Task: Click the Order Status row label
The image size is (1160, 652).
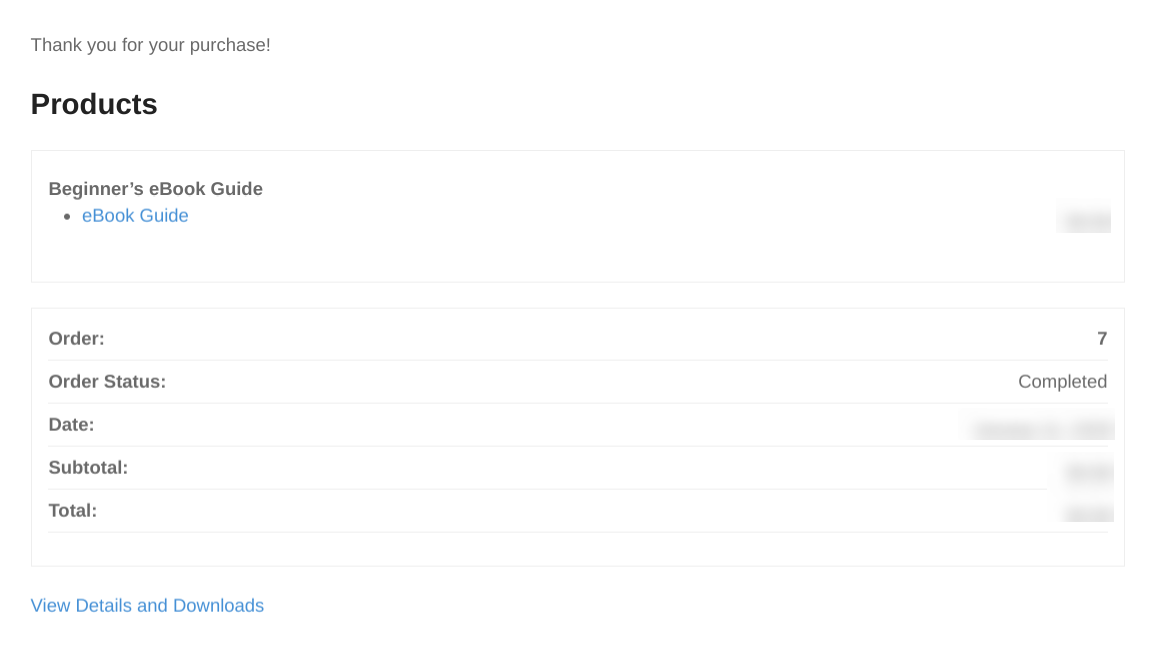Action: point(107,381)
